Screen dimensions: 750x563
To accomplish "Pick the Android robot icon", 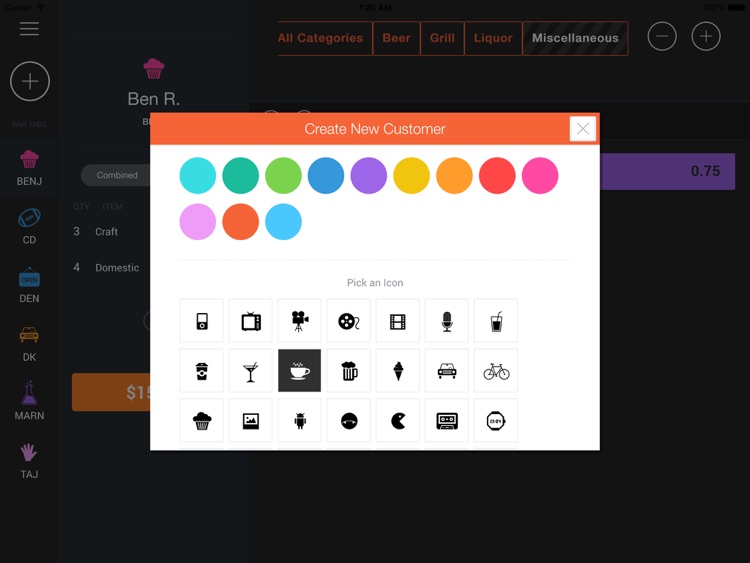I will click(x=299, y=420).
